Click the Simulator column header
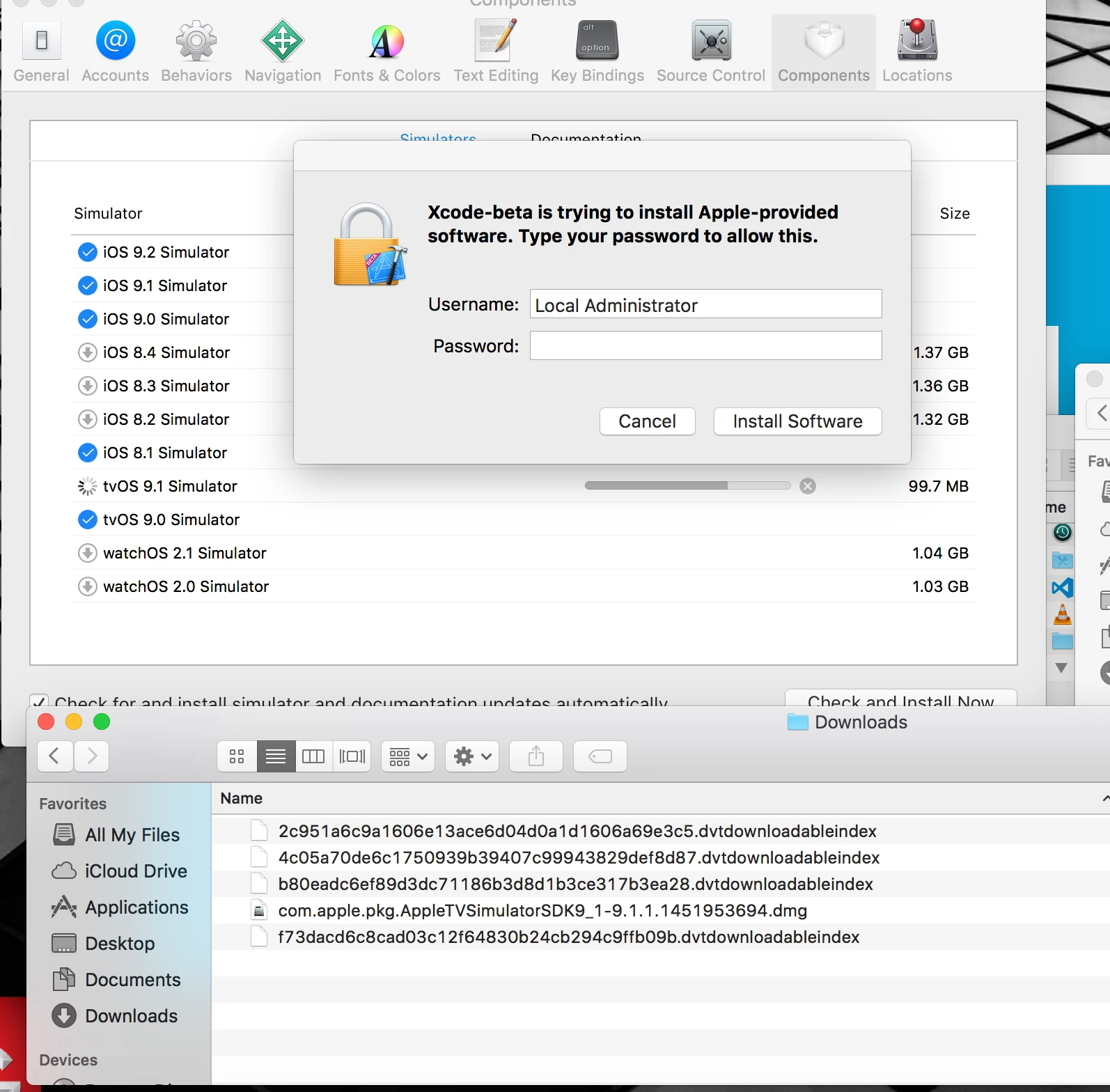 click(108, 213)
